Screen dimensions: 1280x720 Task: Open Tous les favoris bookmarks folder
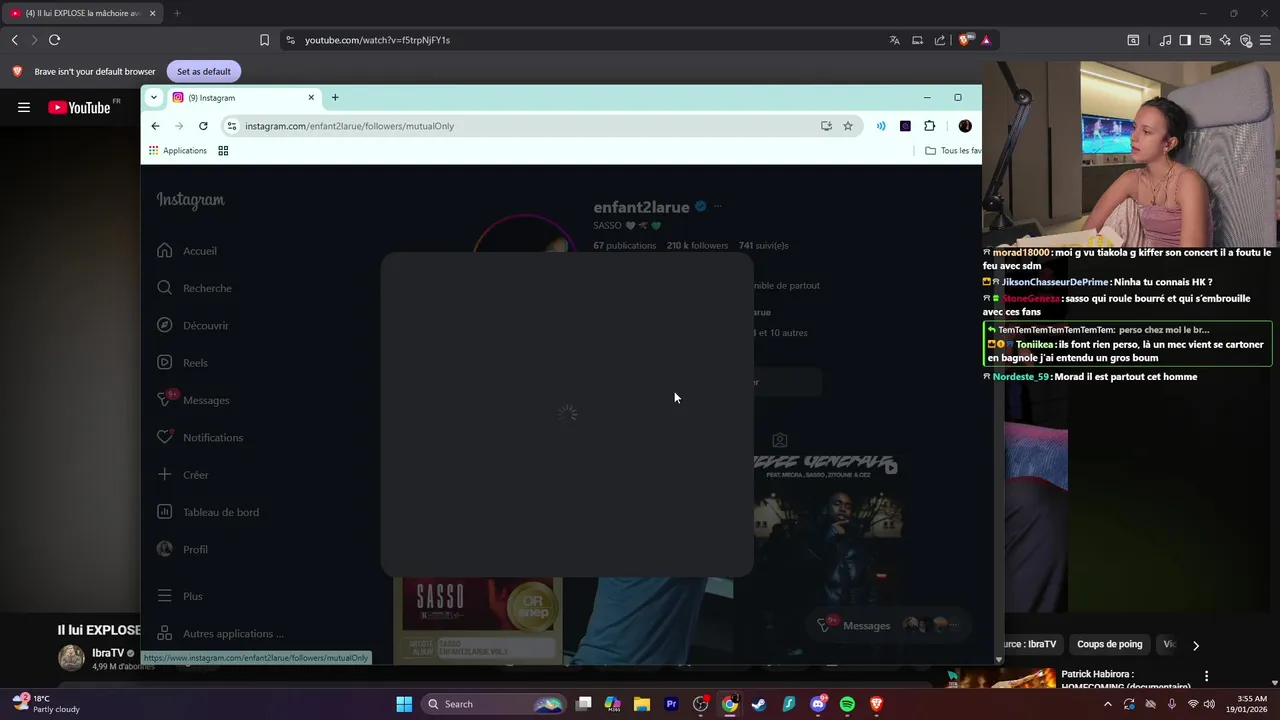pyautogui.click(x=952, y=151)
